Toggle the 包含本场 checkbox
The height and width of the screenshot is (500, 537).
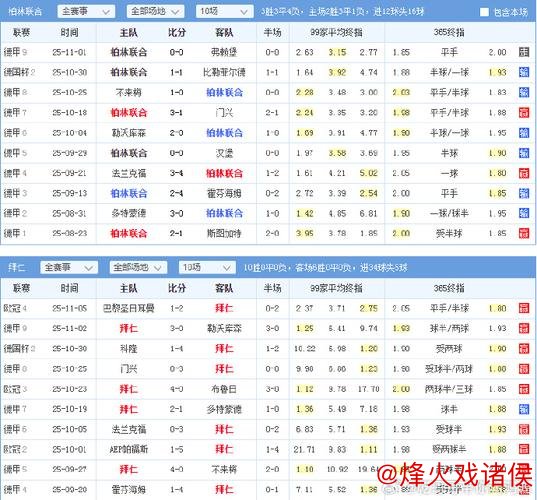point(484,12)
